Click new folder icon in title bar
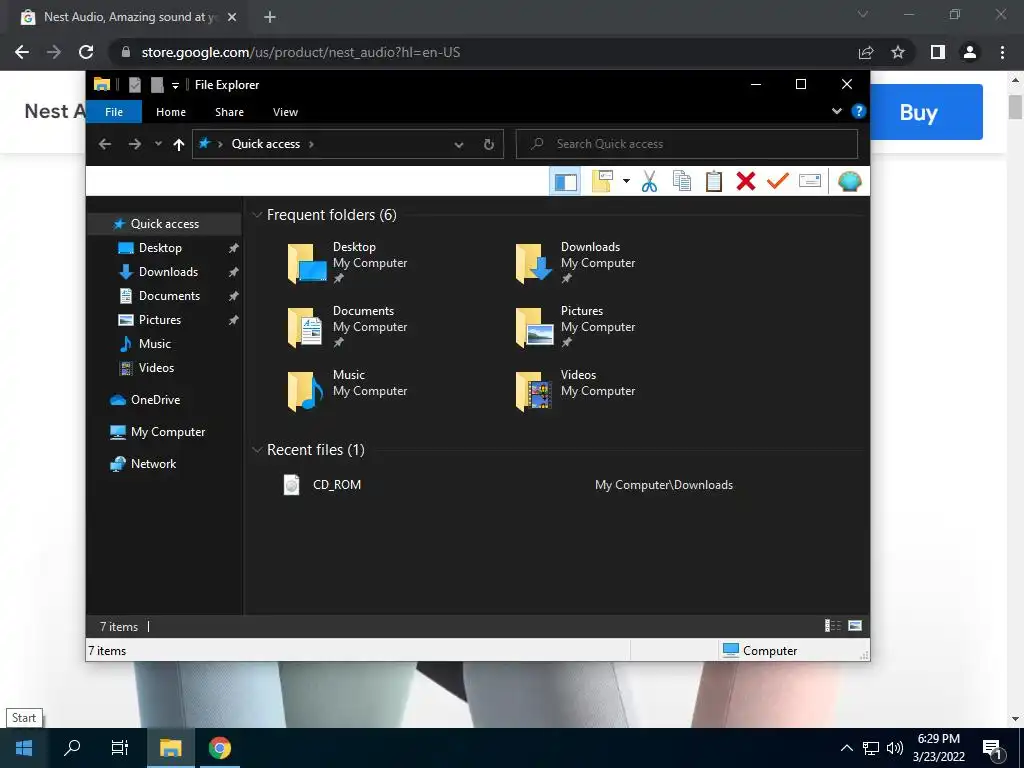Image resolution: width=1024 pixels, height=768 pixels. click(157, 85)
